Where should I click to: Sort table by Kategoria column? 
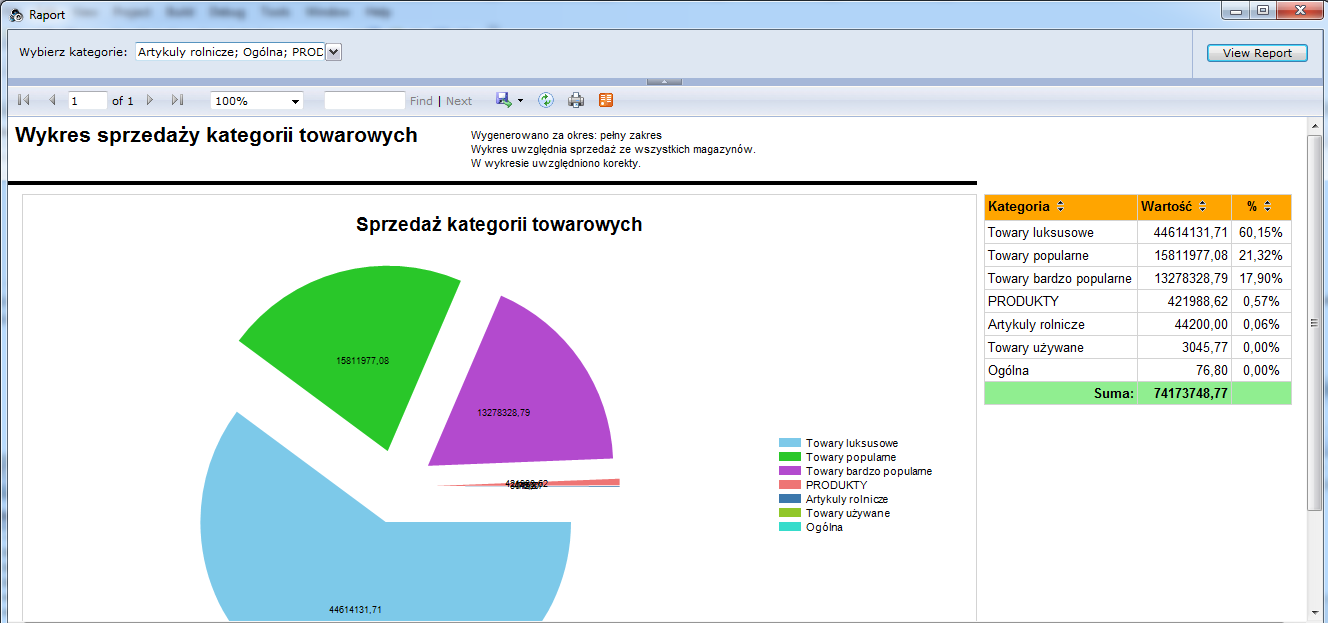coord(1061,207)
